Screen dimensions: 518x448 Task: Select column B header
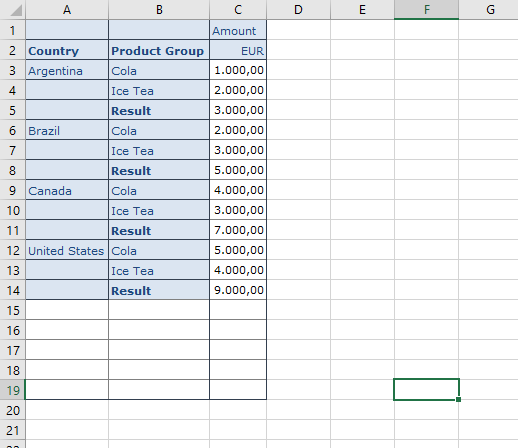pos(159,10)
